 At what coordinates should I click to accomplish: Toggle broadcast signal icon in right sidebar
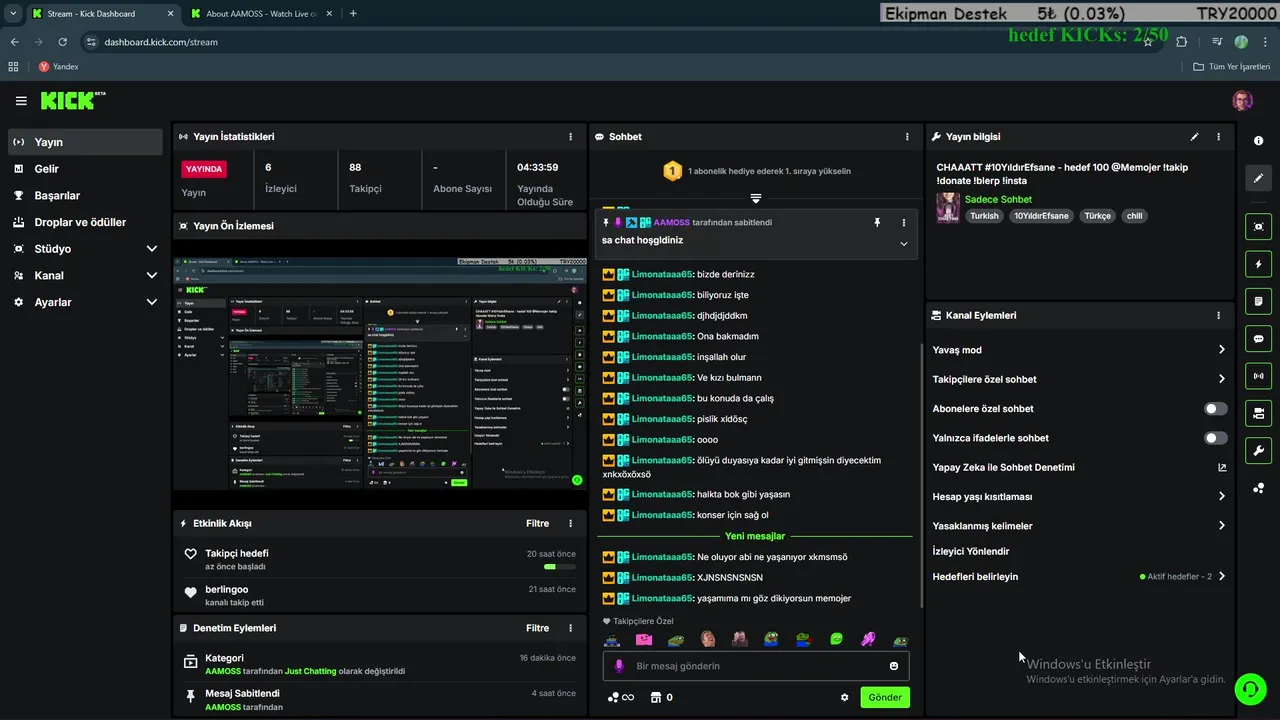click(1259, 376)
